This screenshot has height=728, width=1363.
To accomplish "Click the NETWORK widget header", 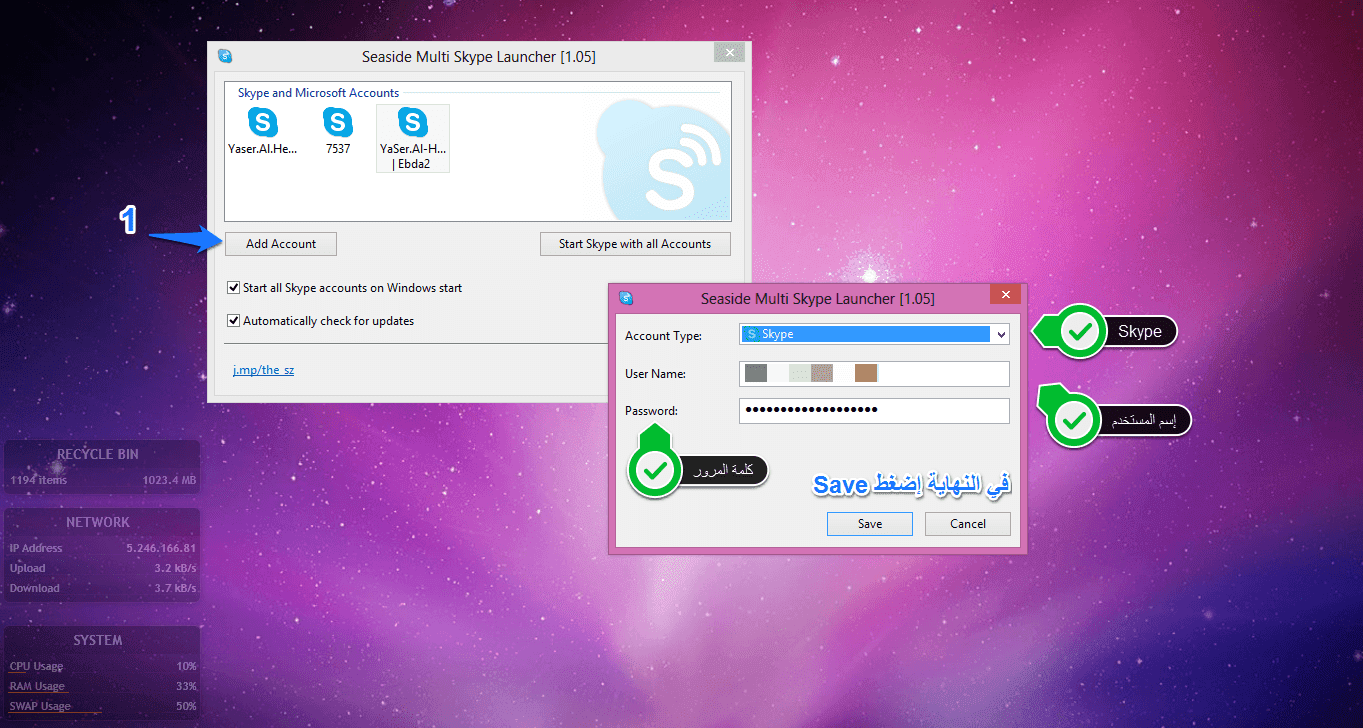I will coord(98,523).
